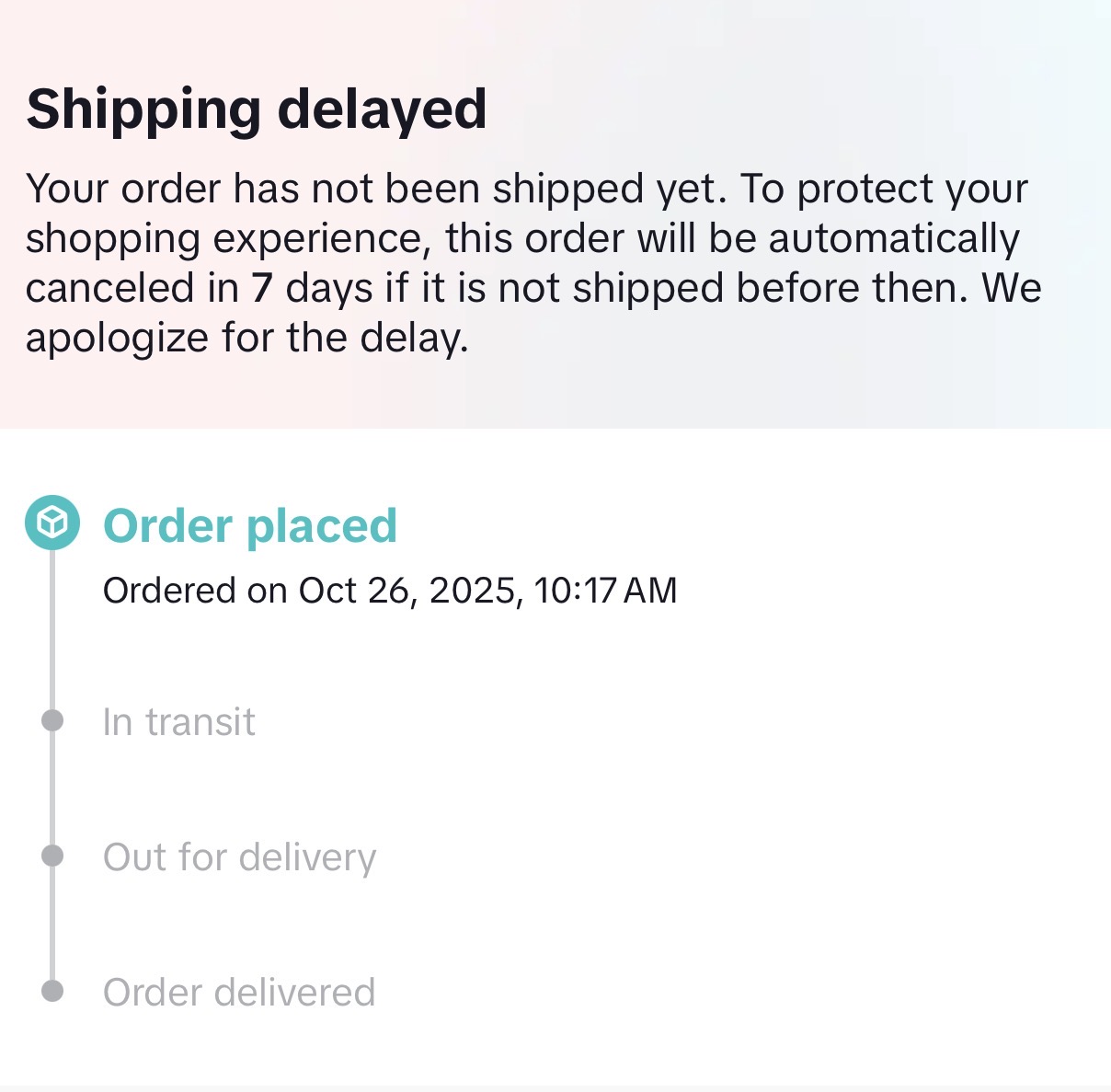Screen dimensions: 1111x1092
Task: Tap the Out for delivery label
Action: 239,857
